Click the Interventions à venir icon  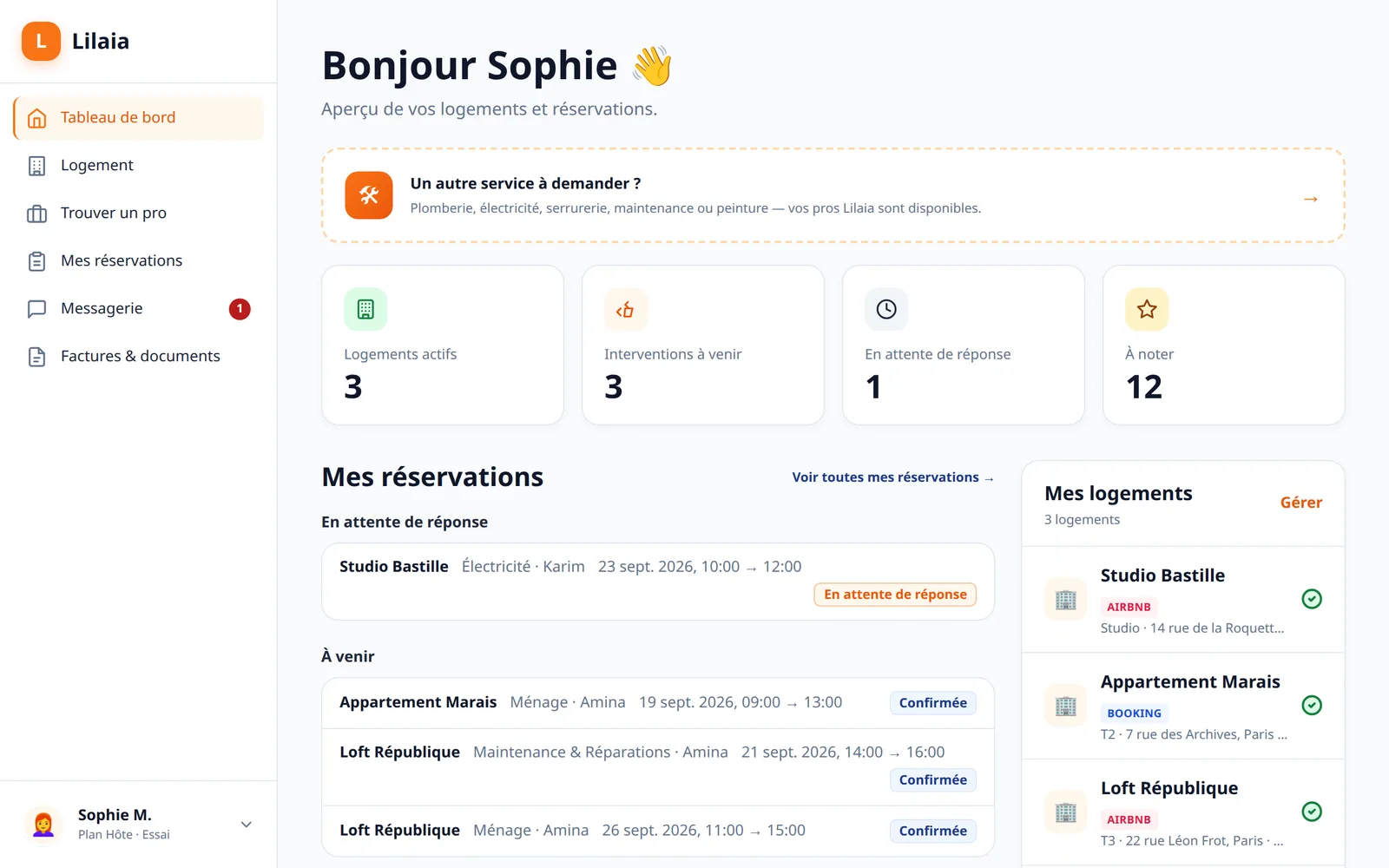626,309
